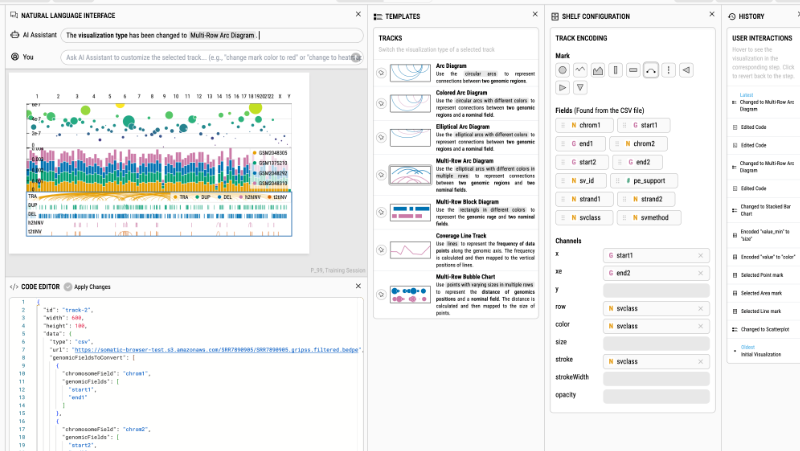This screenshot has width=800, height=451.
Task: Click the empty size channel slot
Action: 656,343
